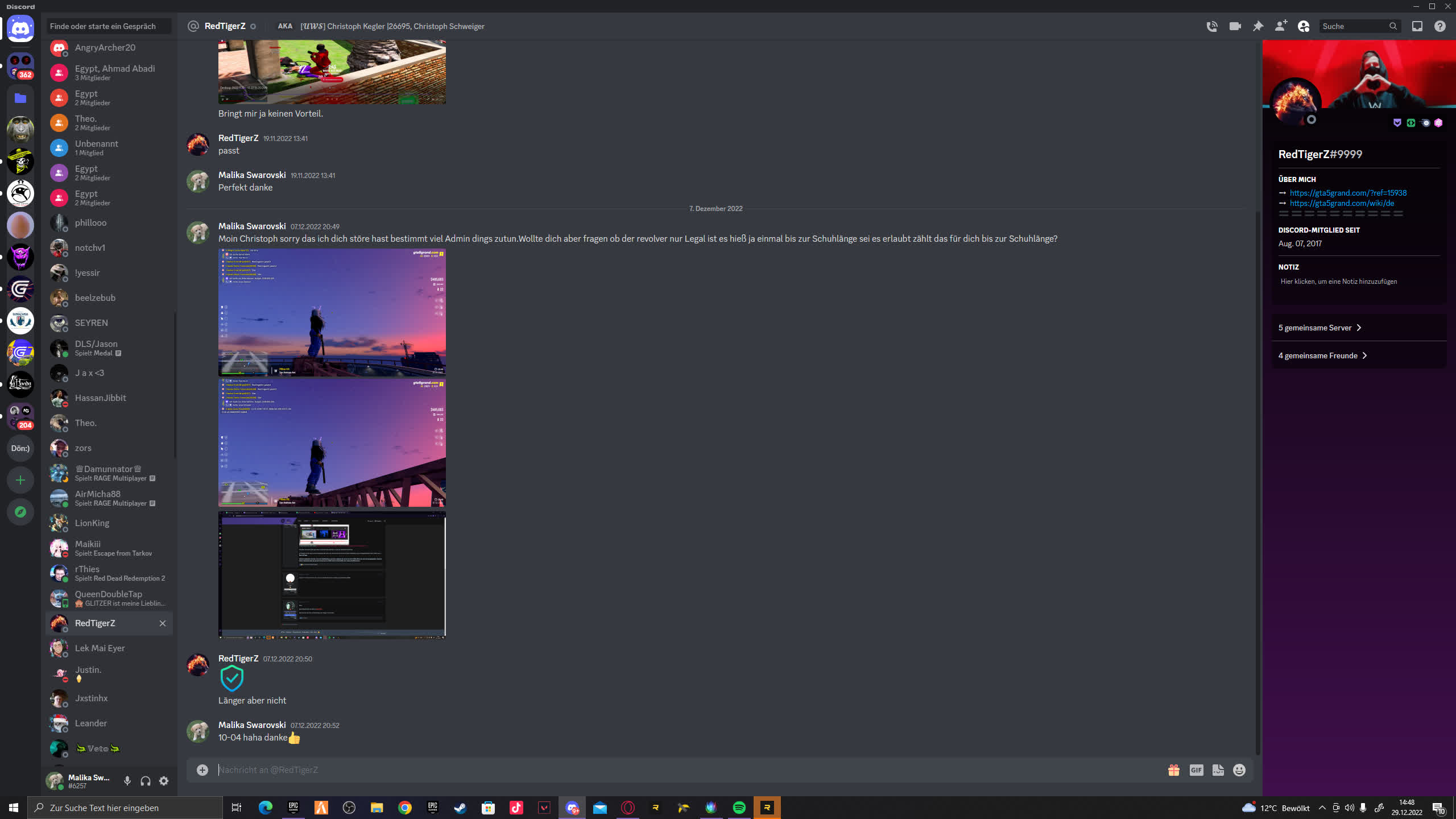This screenshot has width=1456, height=819.
Task: Start a video call
Action: point(1235,26)
